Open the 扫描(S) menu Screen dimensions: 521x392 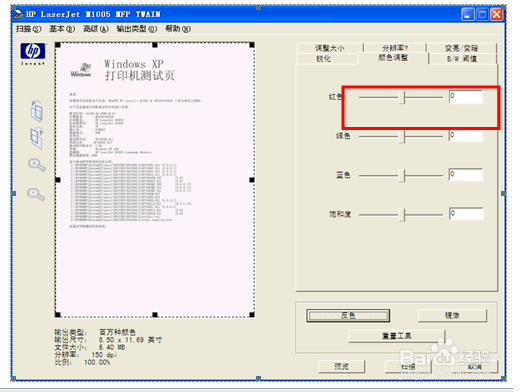tap(29, 29)
